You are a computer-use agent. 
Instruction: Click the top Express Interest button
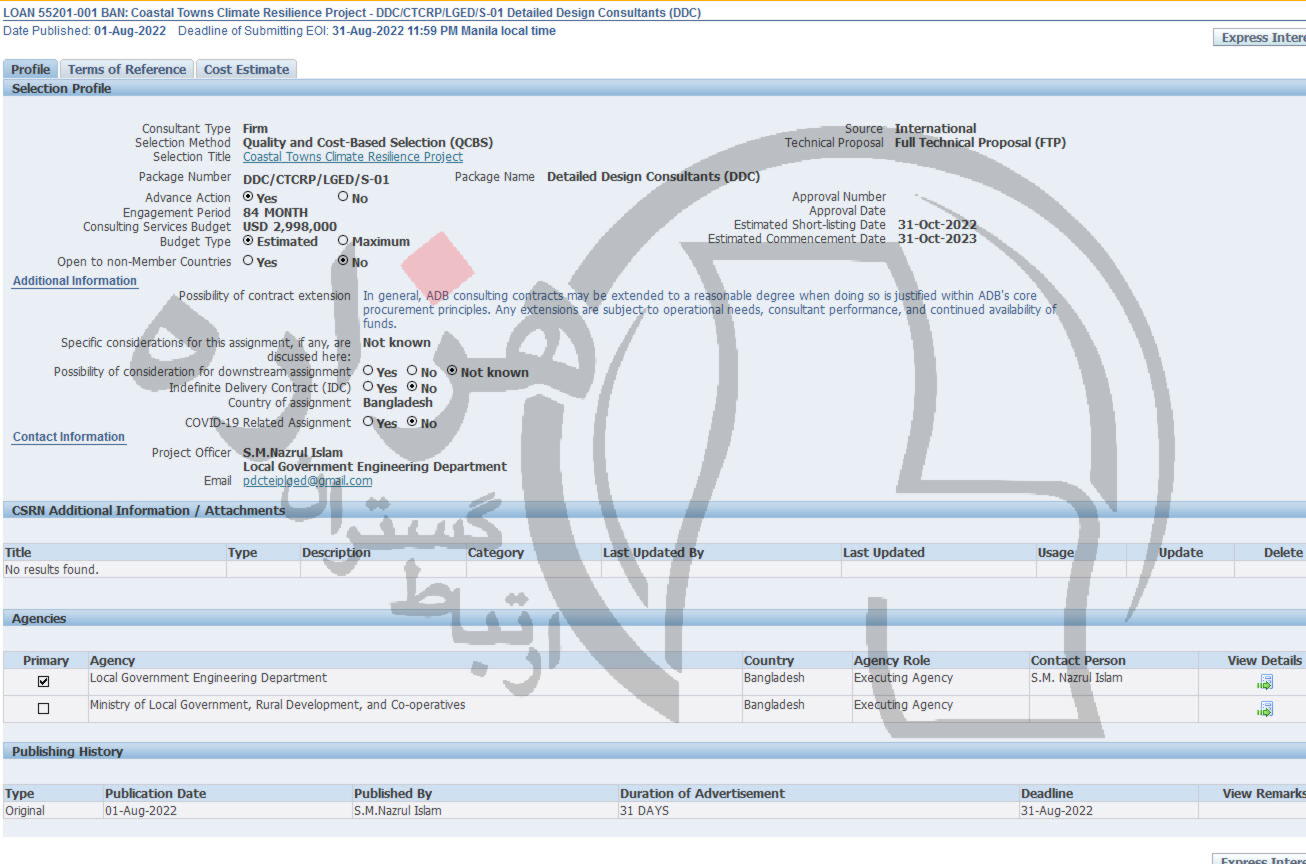[1262, 38]
